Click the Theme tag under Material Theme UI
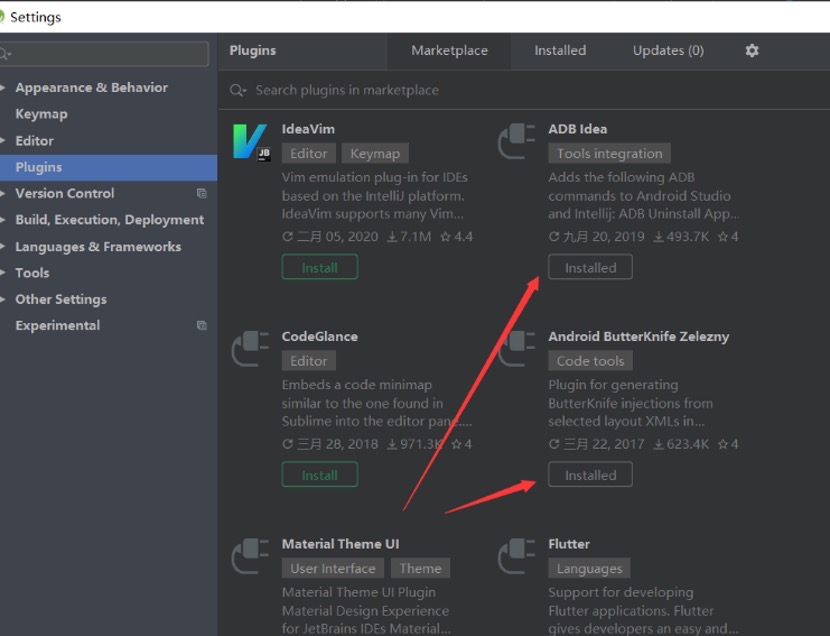The image size is (830, 636). (x=420, y=568)
